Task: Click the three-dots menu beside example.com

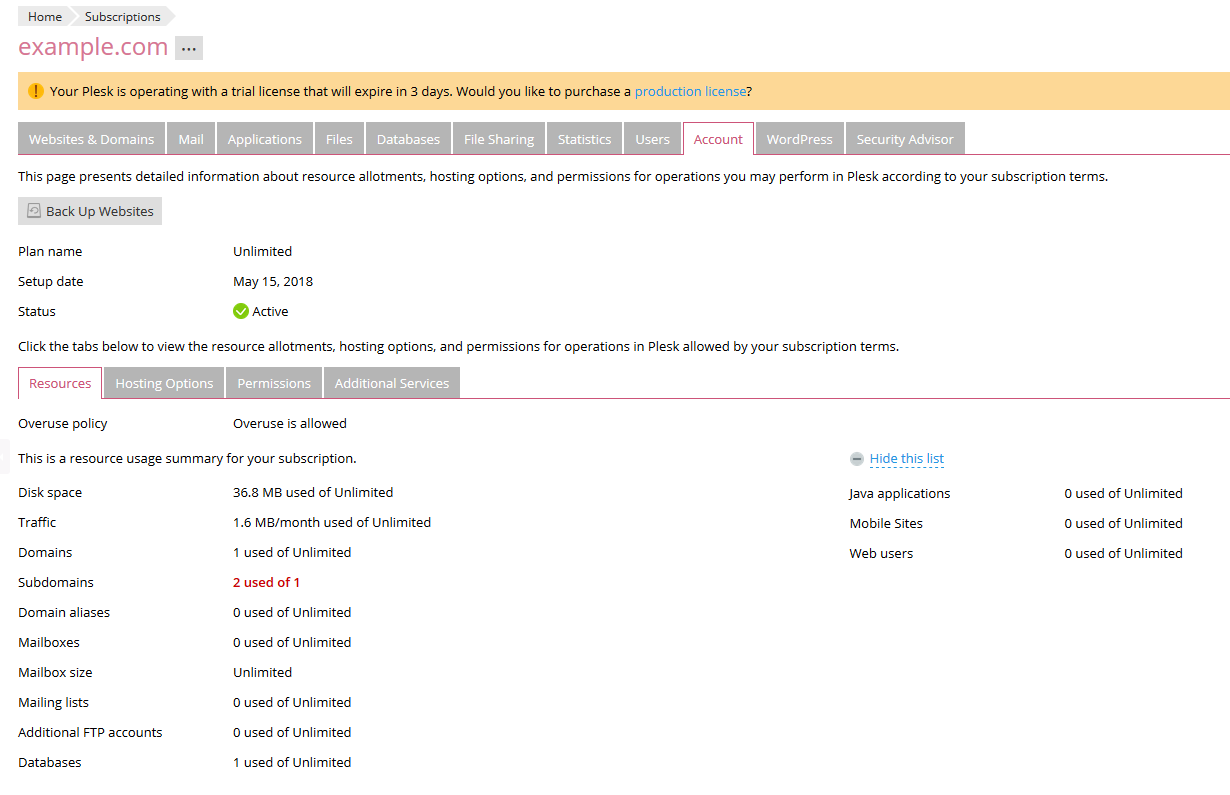Action: coord(189,48)
